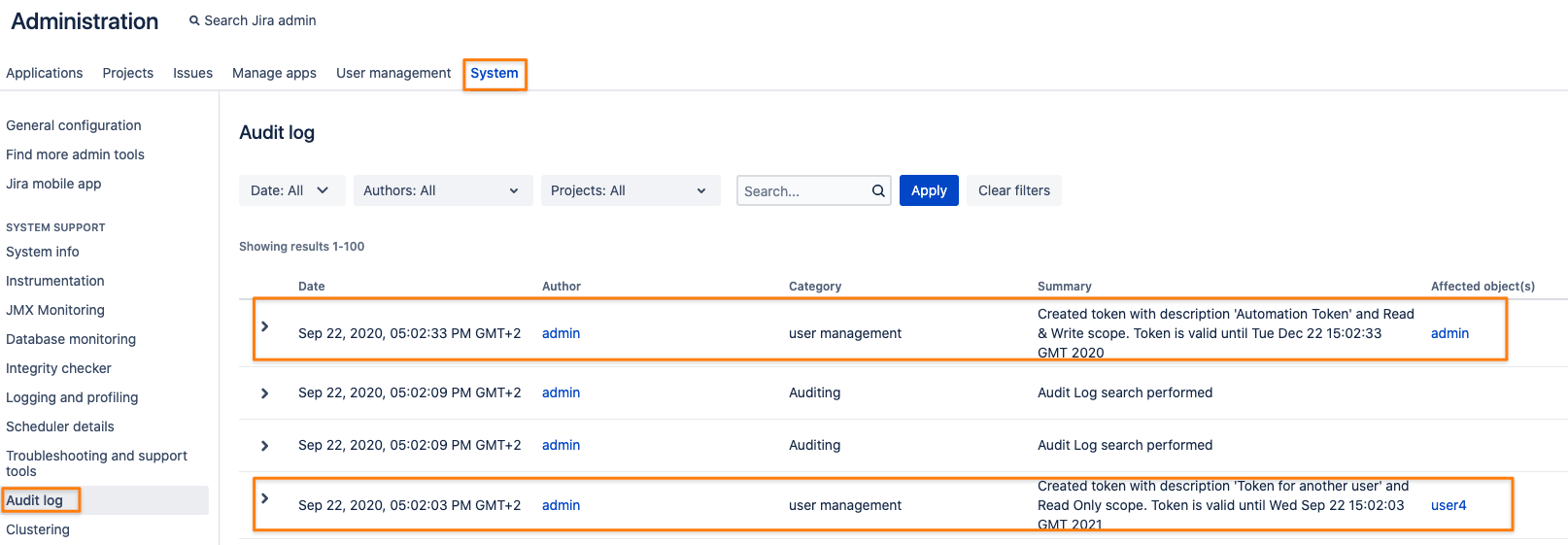Open the Manage apps tab
The height and width of the screenshot is (545, 1568).
coord(274,73)
